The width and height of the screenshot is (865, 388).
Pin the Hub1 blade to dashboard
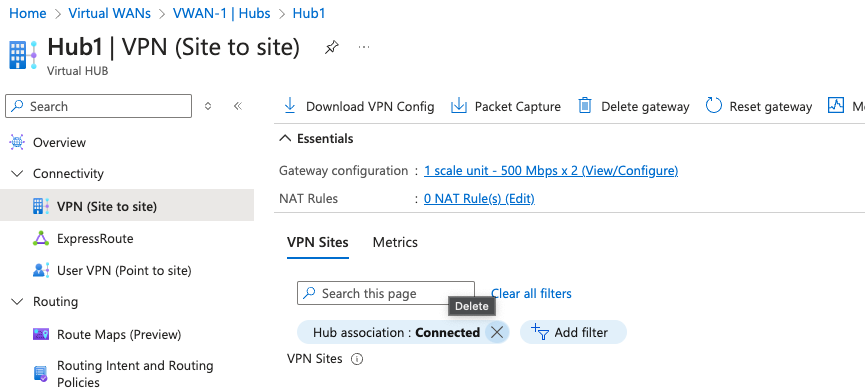click(x=331, y=47)
